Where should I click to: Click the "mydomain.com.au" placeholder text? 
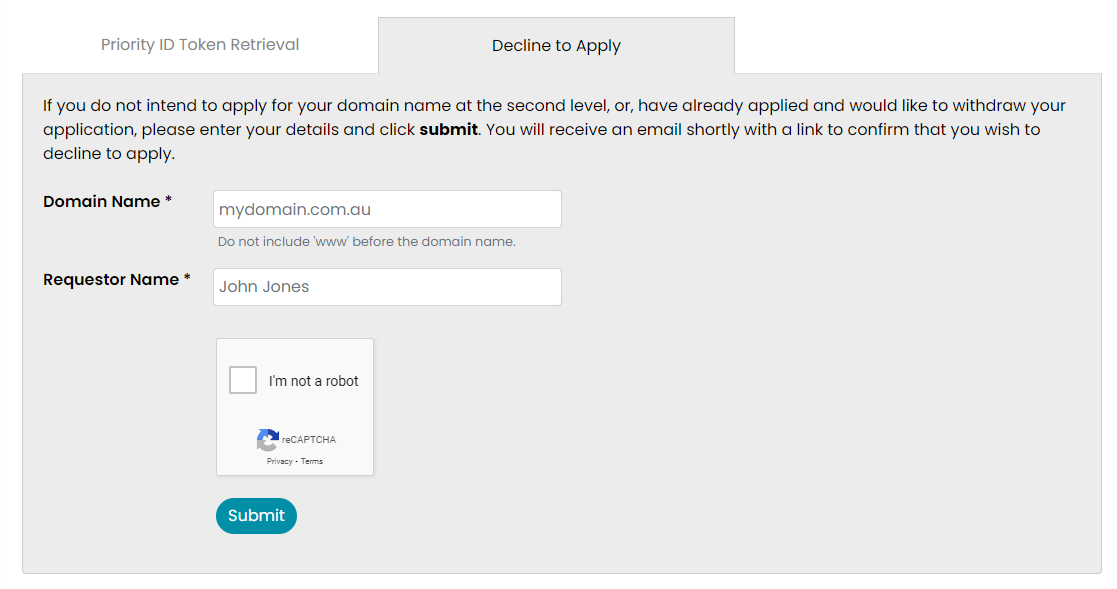click(295, 210)
